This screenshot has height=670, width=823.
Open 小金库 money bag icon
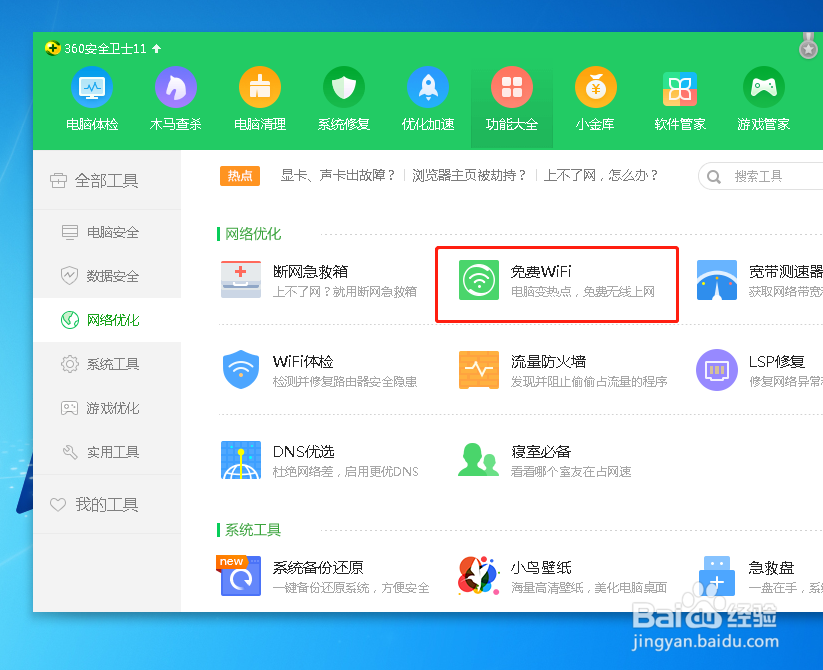(596, 87)
